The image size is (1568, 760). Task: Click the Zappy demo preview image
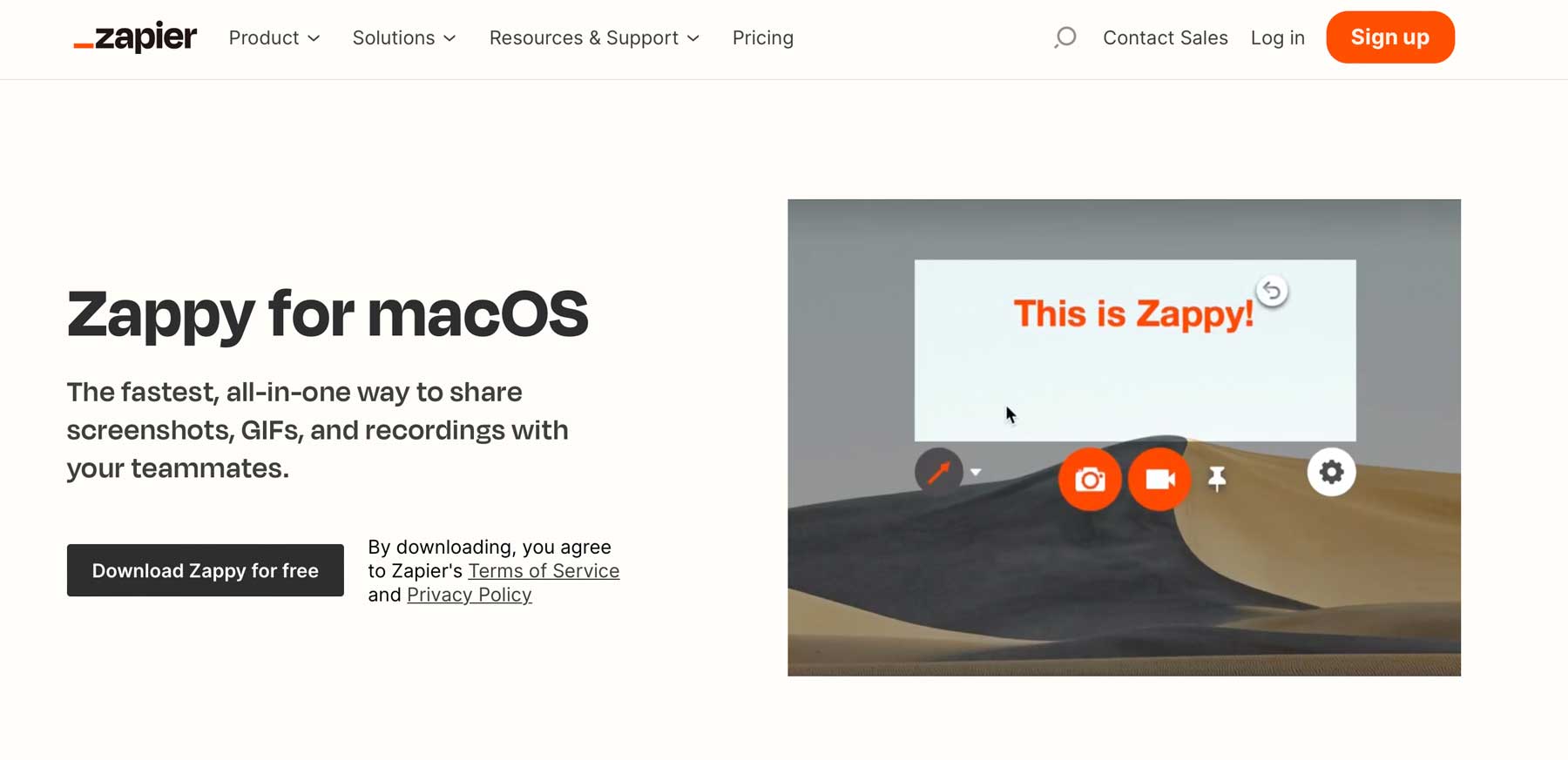click(1124, 438)
